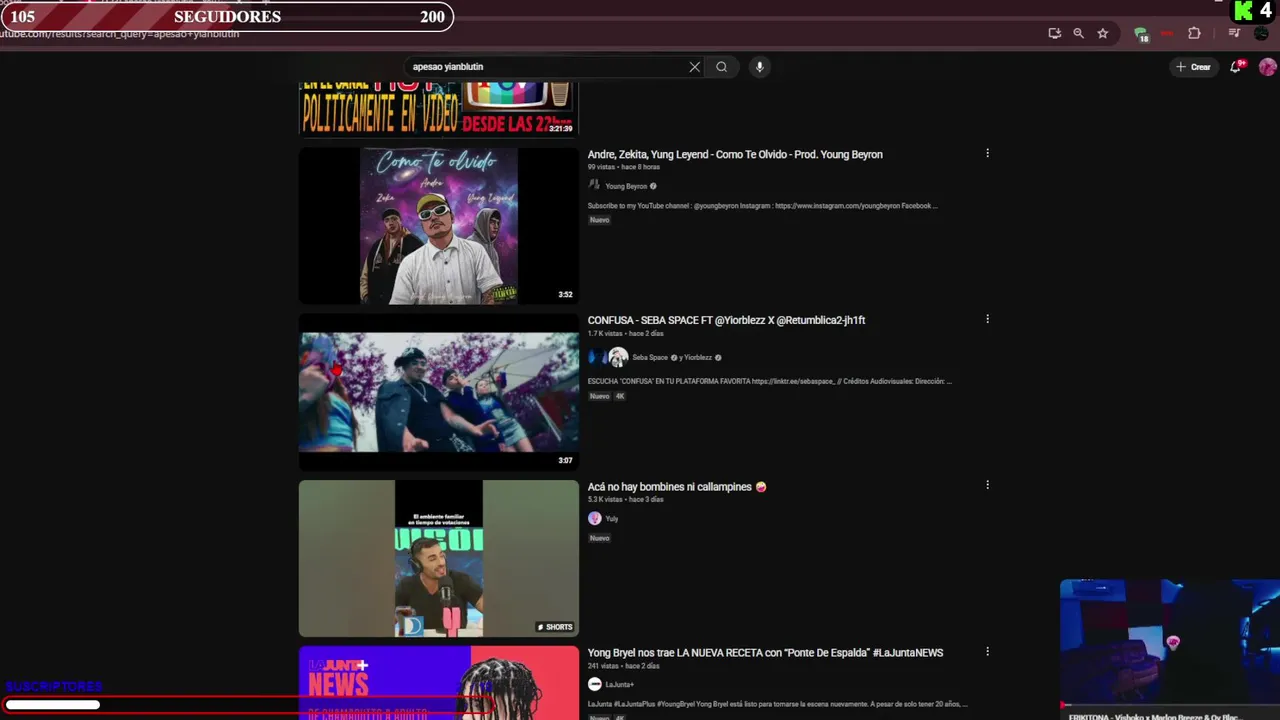Screen dimensions: 1280x720
Task: Open browser extensions puzzle icon
Action: pos(1194,33)
